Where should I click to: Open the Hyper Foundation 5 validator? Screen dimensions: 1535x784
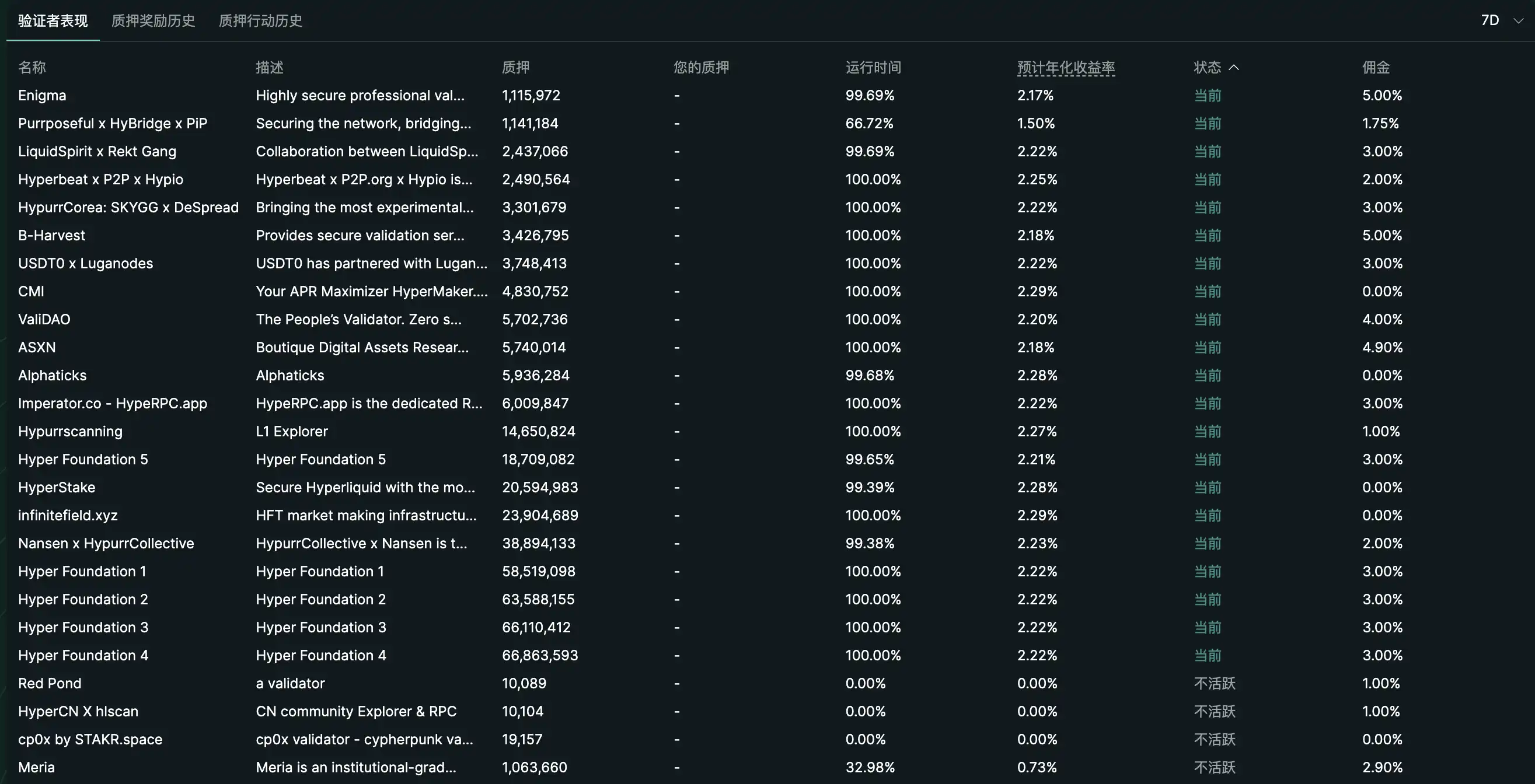tap(83, 459)
